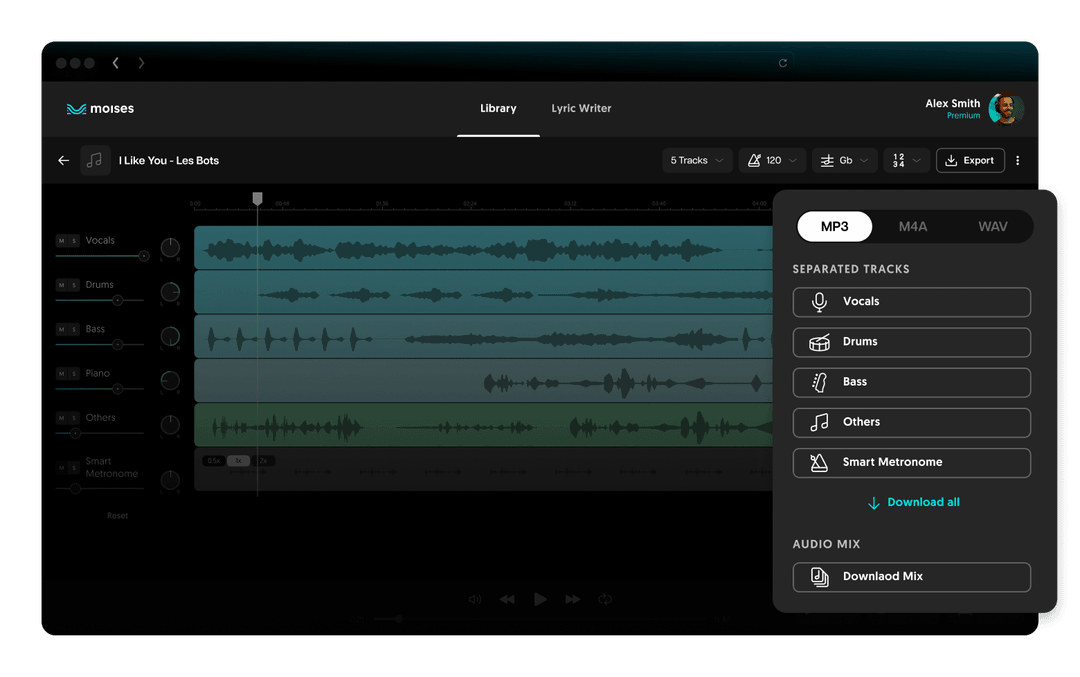The width and height of the screenshot is (1080, 677).
Task: Open the Gb key dropdown
Action: pos(844,160)
